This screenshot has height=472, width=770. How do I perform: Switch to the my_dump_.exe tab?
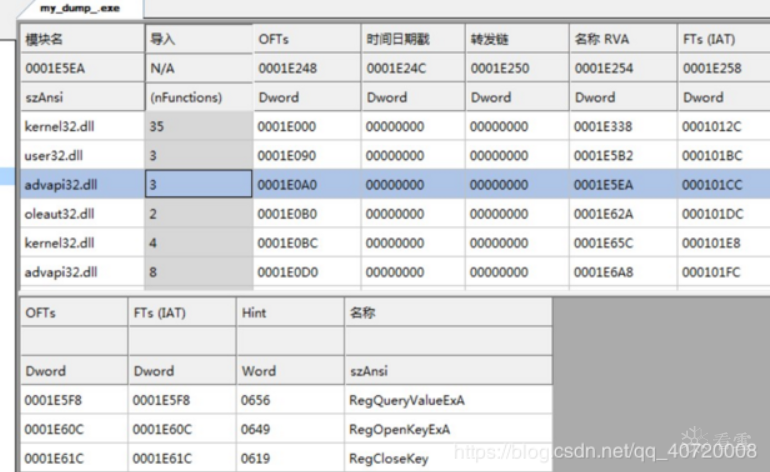(x=80, y=8)
